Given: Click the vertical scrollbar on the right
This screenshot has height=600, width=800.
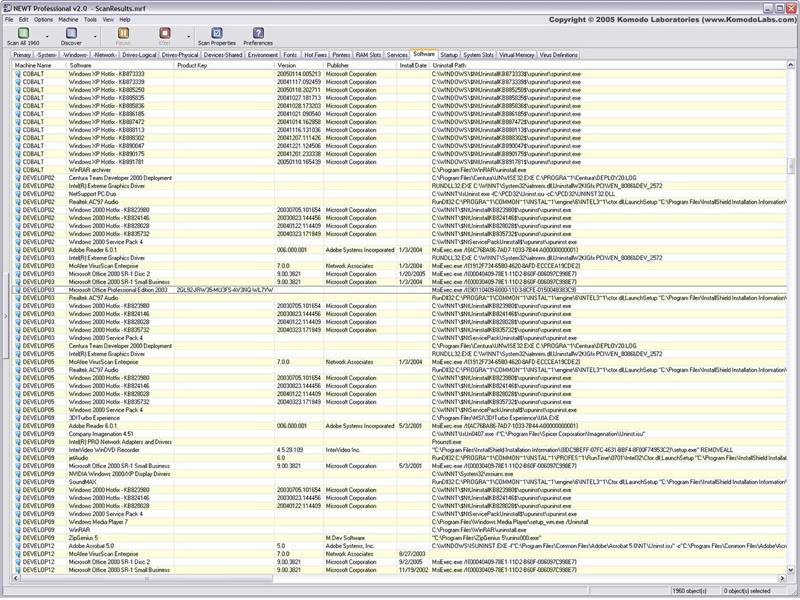Looking at the screenshot, I should tap(794, 300).
